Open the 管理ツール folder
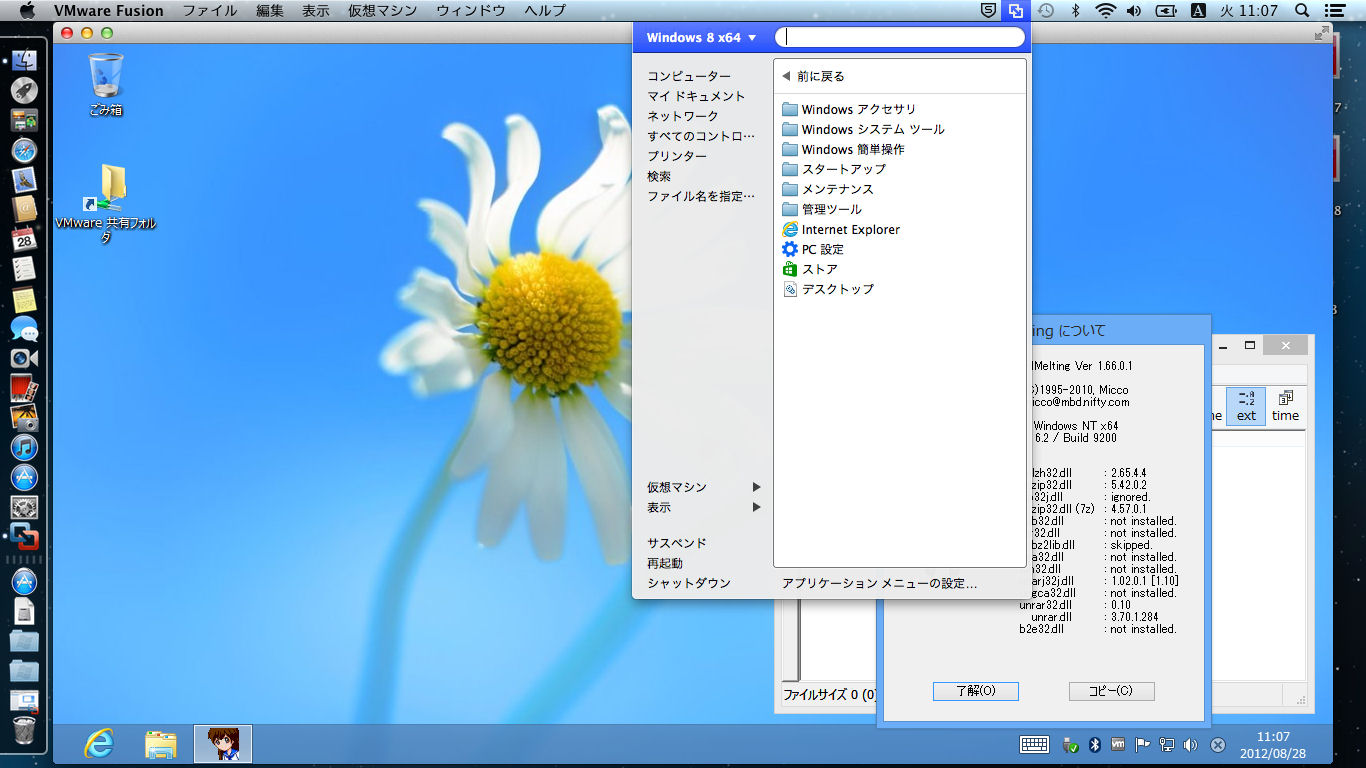This screenshot has width=1366, height=768. 821,209
